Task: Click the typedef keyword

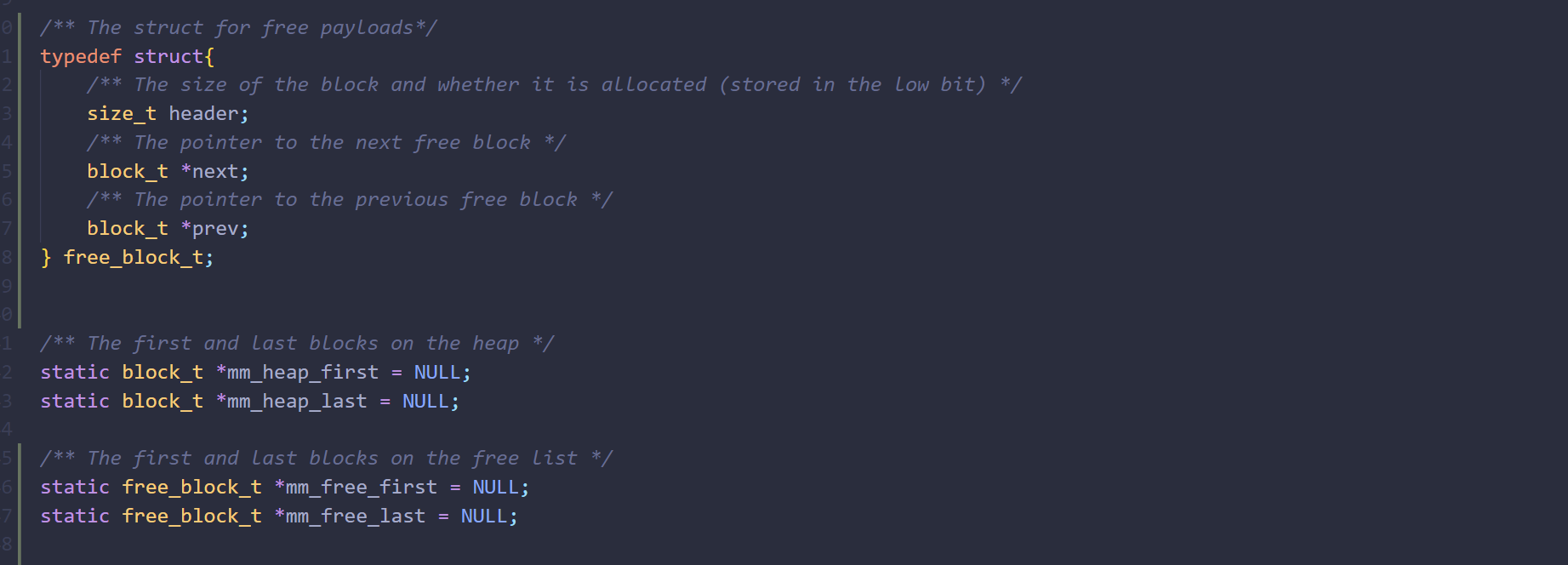Action: pyautogui.click(x=81, y=57)
